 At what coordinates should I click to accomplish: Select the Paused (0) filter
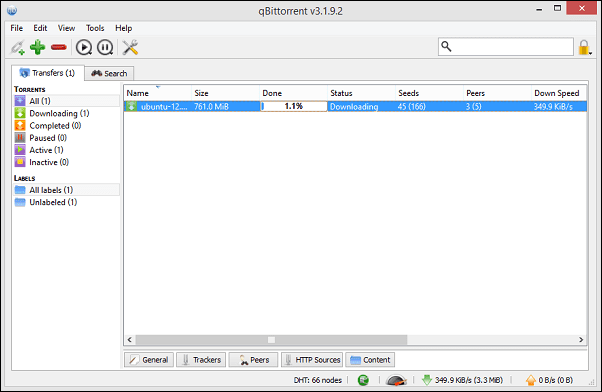[x=67, y=138]
